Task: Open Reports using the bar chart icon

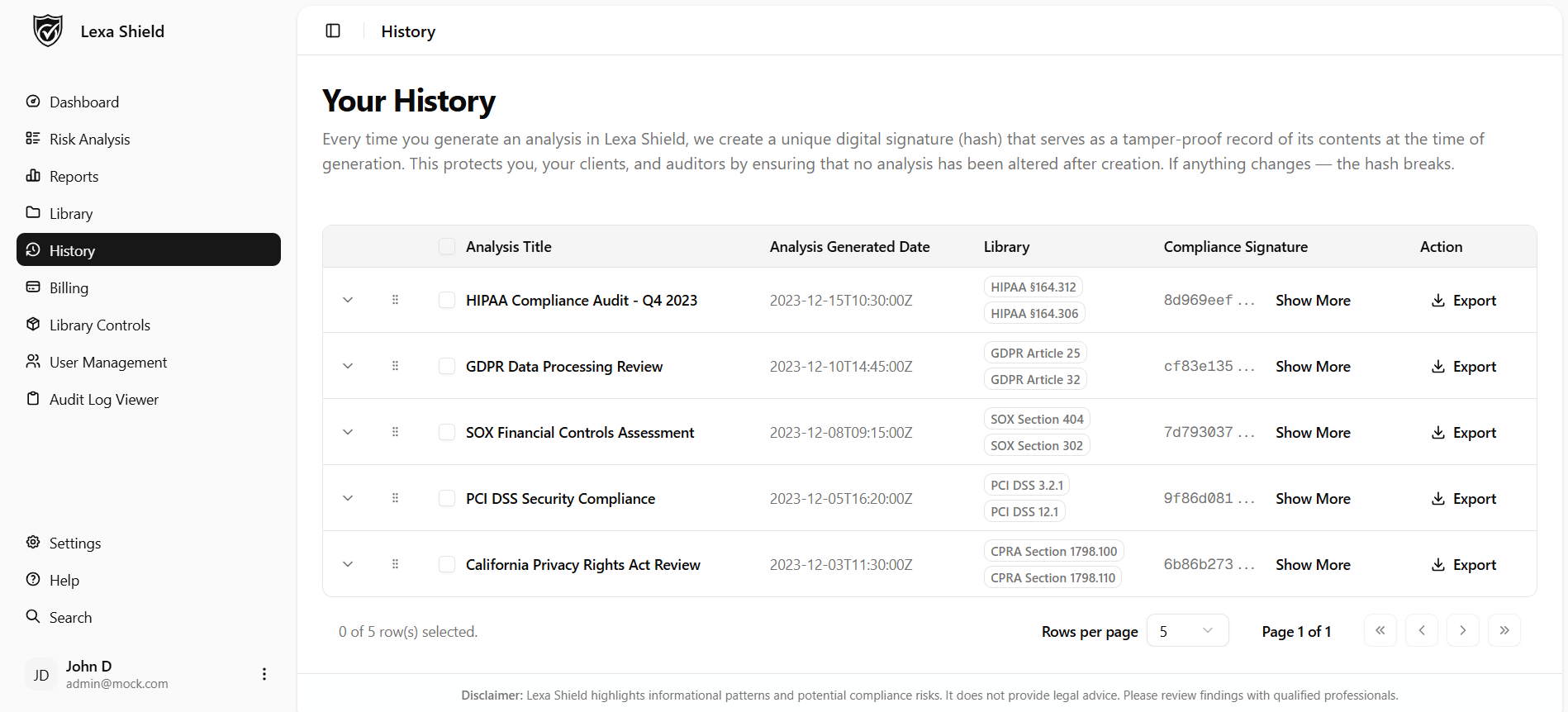Action: coord(33,176)
